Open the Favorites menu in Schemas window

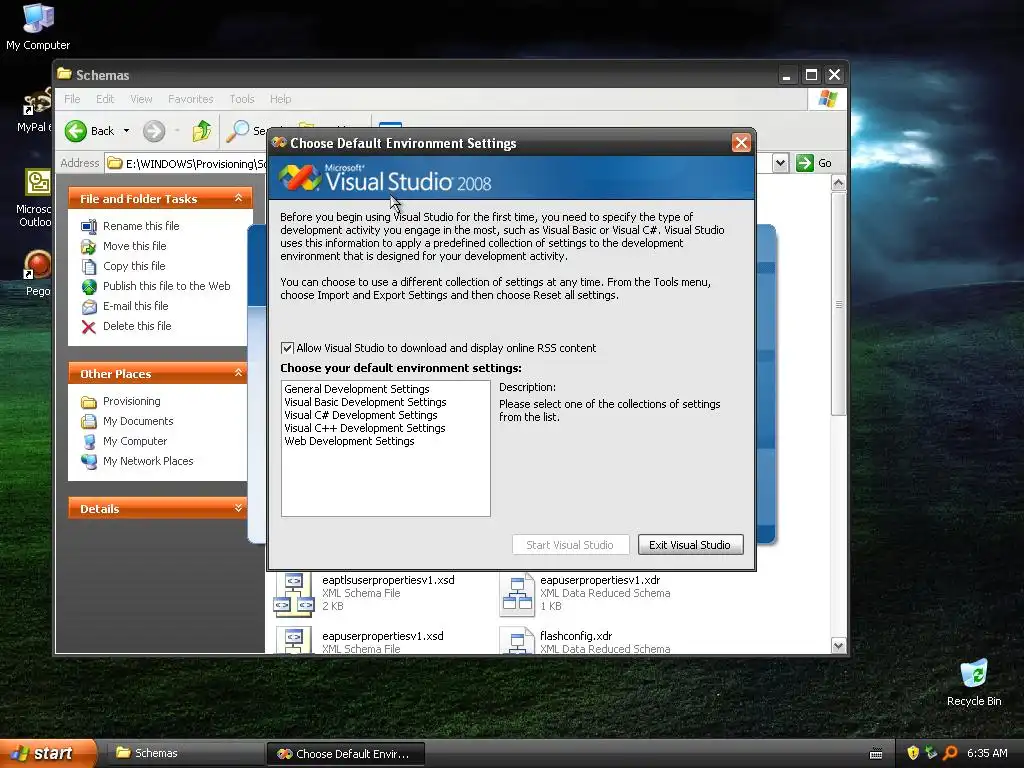point(191,99)
